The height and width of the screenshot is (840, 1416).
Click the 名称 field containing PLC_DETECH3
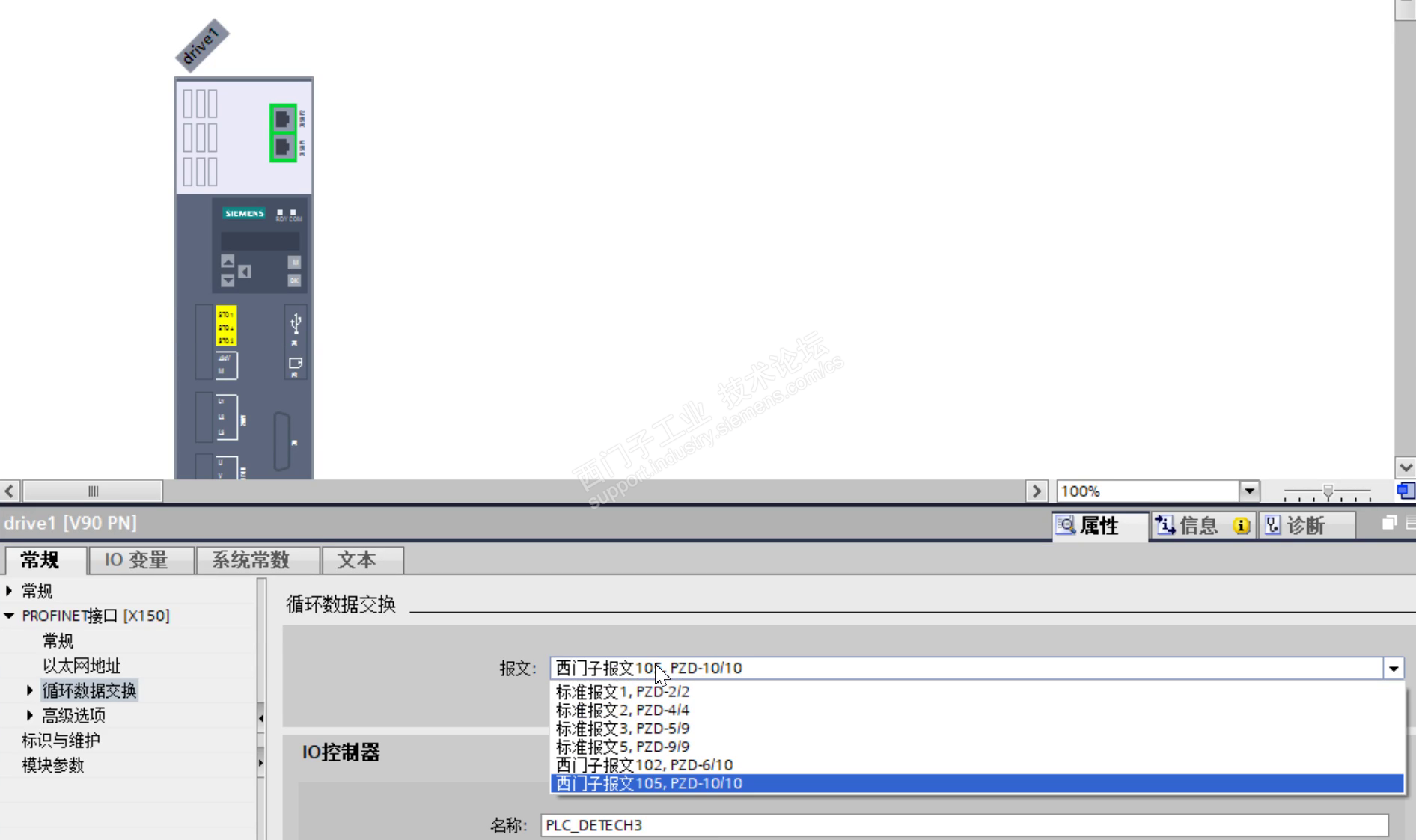coord(964,825)
